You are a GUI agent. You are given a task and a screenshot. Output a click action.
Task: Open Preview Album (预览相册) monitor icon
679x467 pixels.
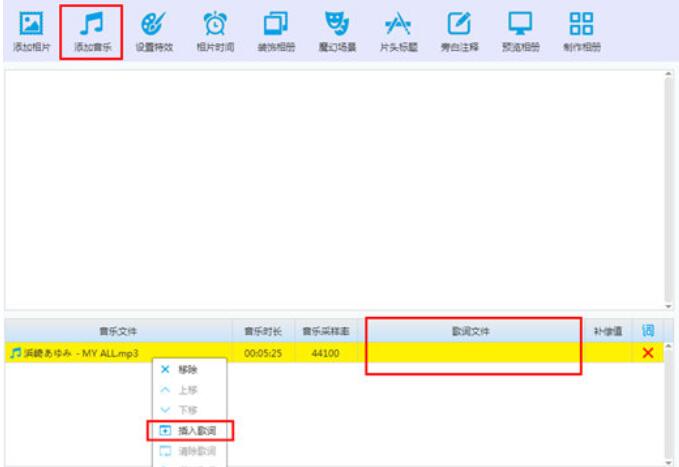coord(518,28)
